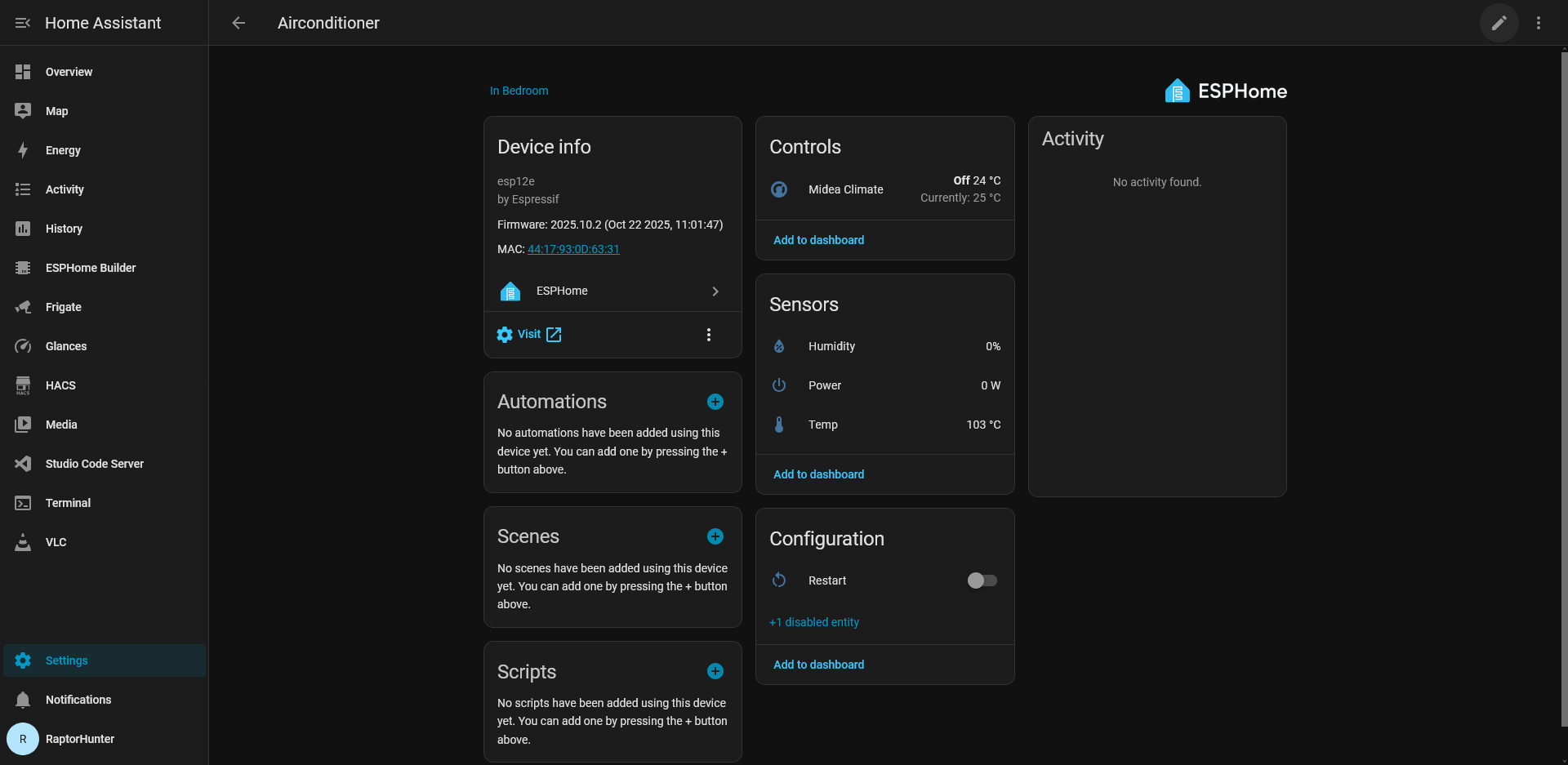Expand the ESPHome integration row chevron
The image size is (1568, 765).
pyautogui.click(x=715, y=291)
